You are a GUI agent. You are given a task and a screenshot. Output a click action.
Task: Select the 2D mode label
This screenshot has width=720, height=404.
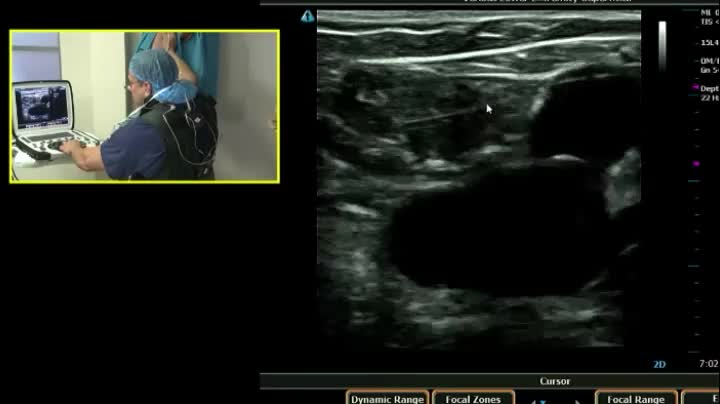(659, 364)
